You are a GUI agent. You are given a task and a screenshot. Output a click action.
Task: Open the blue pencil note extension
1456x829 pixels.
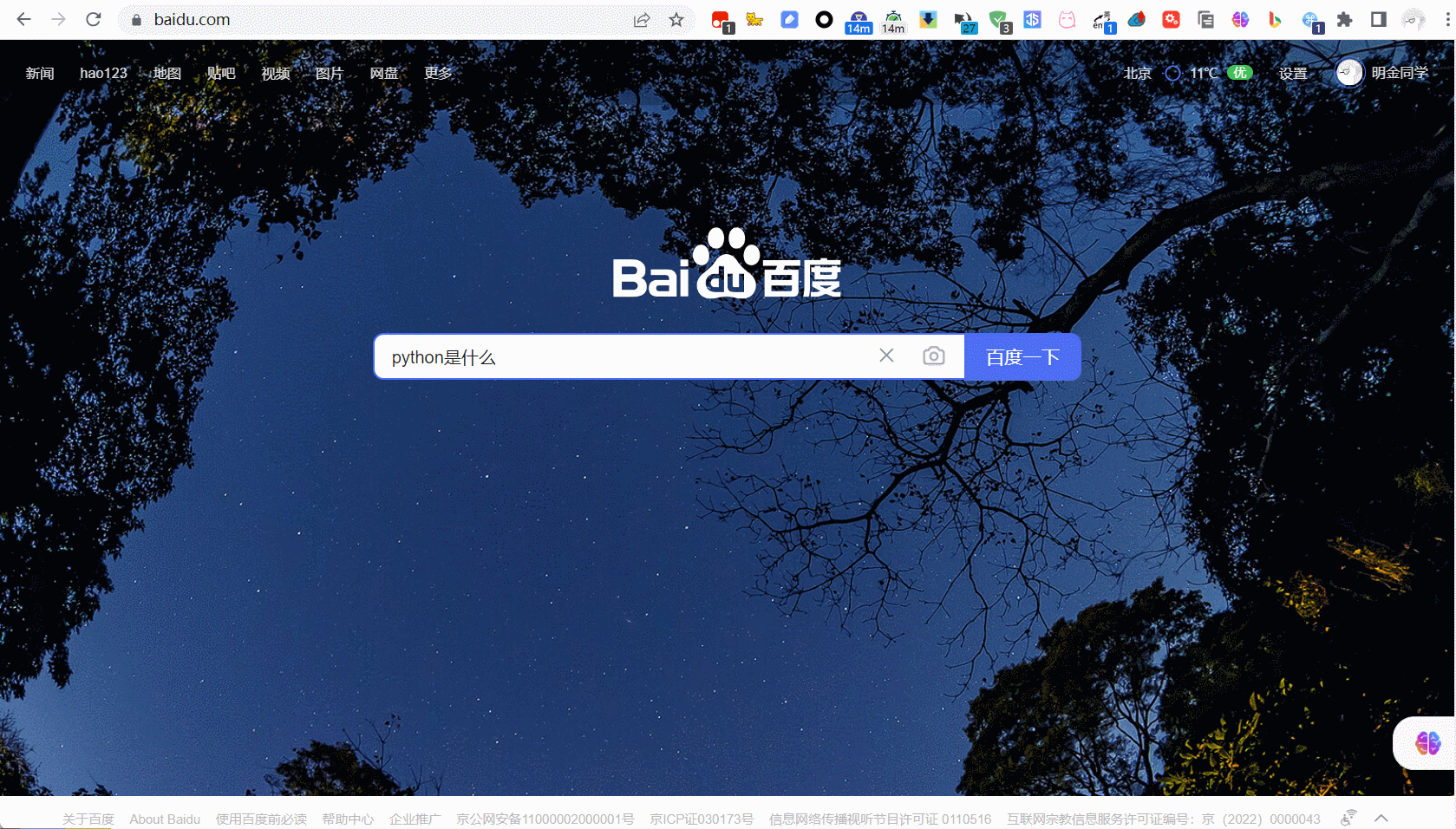coord(789,20)
